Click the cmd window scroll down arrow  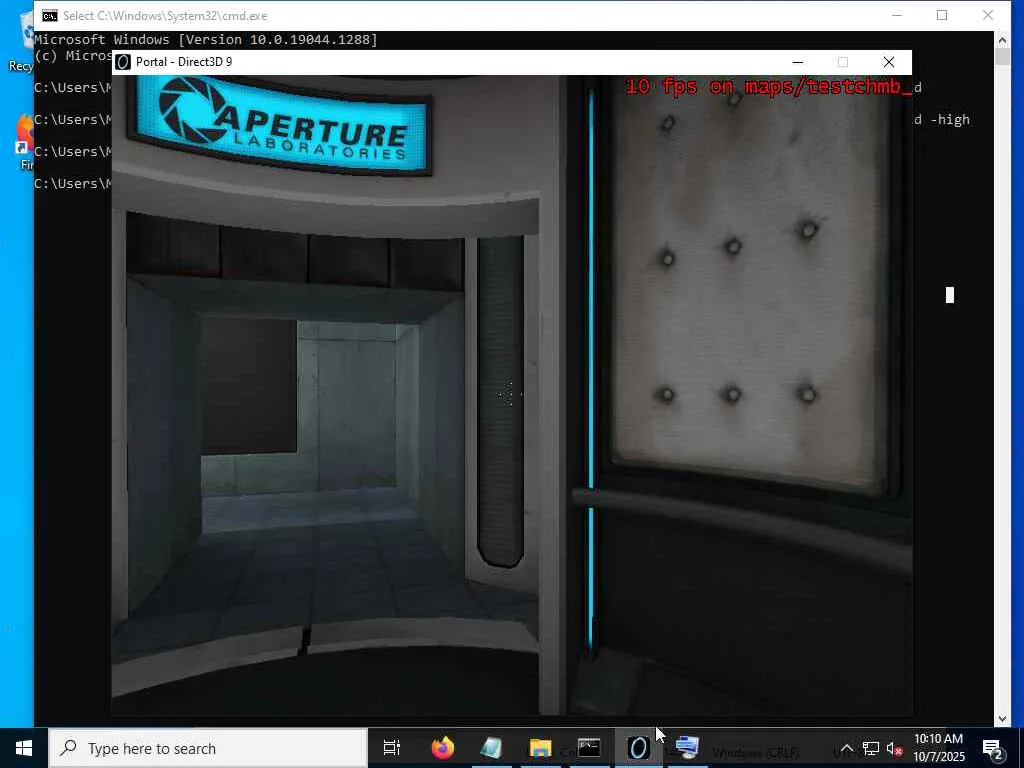click(x=1002, y=718)
